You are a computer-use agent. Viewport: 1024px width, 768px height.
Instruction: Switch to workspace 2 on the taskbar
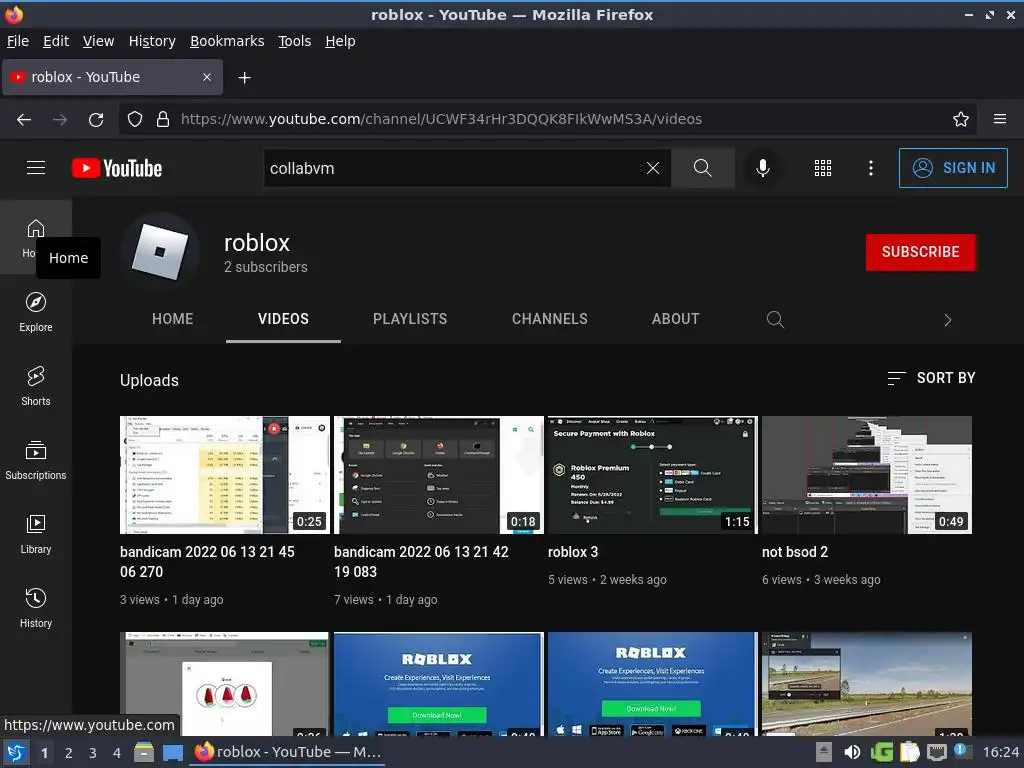coord(69,753)
